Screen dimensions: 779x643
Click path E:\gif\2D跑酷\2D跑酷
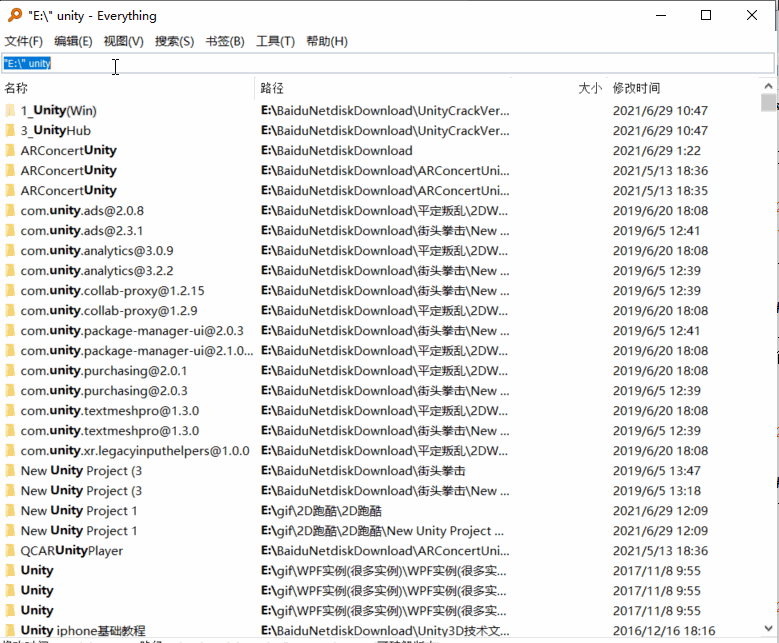pyautogui.click(x=321, y=511)
